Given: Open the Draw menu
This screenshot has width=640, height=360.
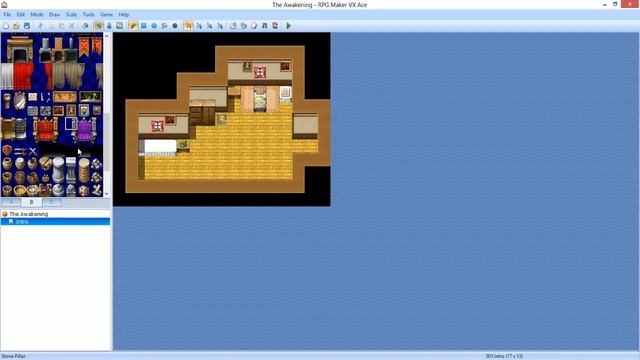Looking at the screenshot, I should 54,14.
